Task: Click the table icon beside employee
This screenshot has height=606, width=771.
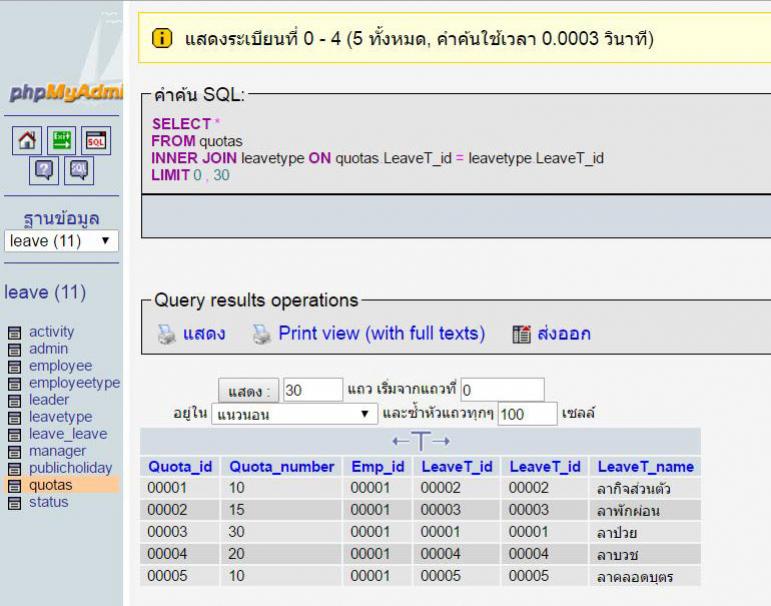Action: point(14,367)
